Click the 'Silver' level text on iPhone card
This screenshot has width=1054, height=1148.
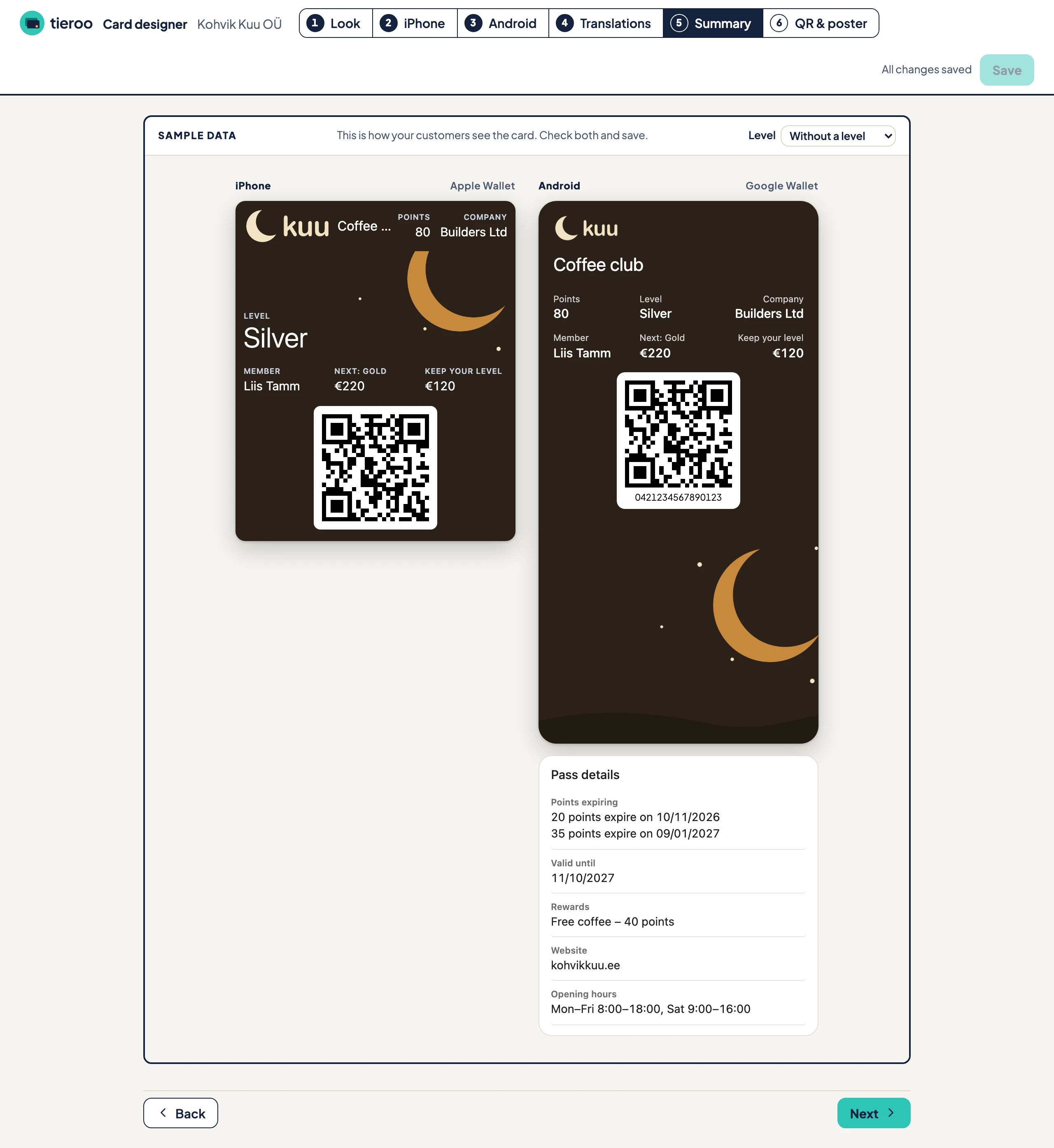click(x=275, y=338)
